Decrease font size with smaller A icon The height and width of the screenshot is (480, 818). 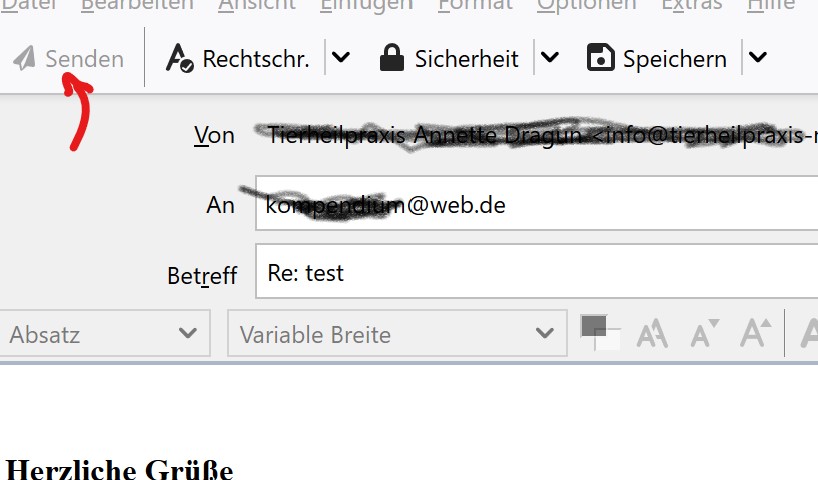(704, 333)
